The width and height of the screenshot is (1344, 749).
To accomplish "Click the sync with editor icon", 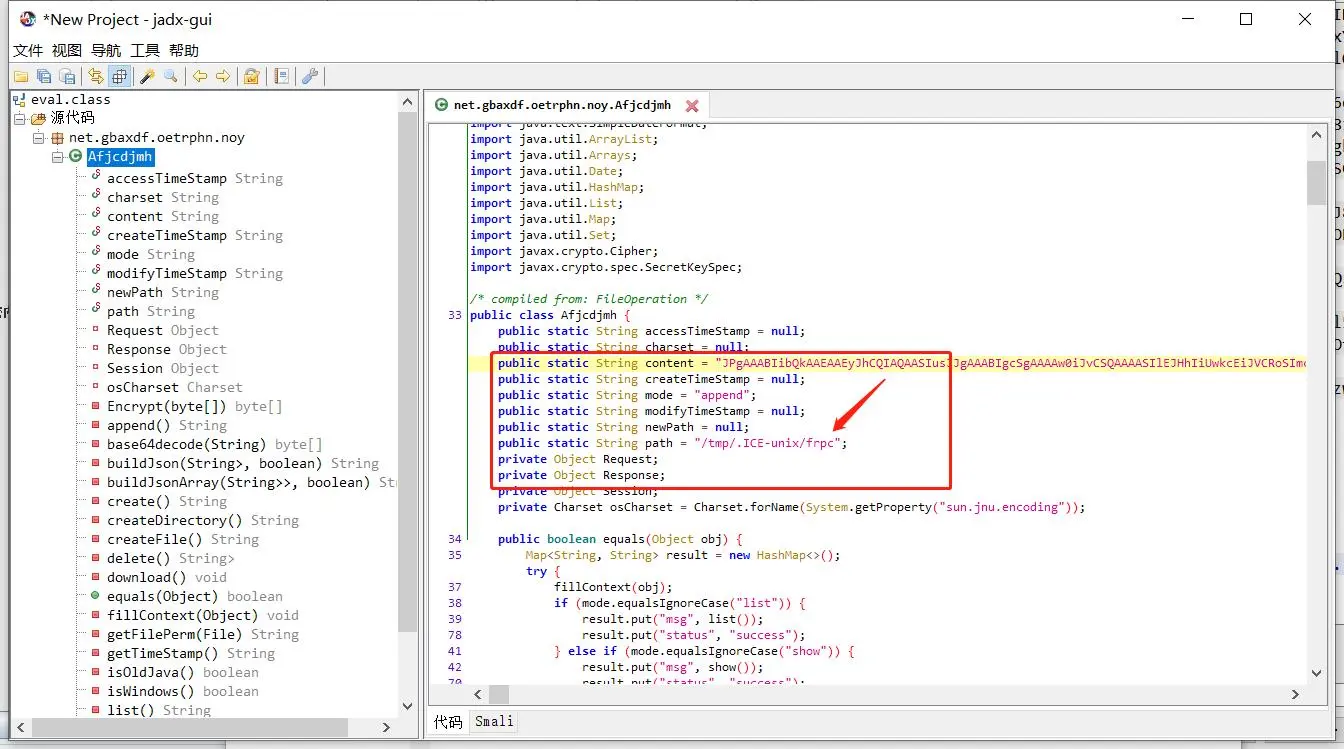I will (x=96, y=76).
